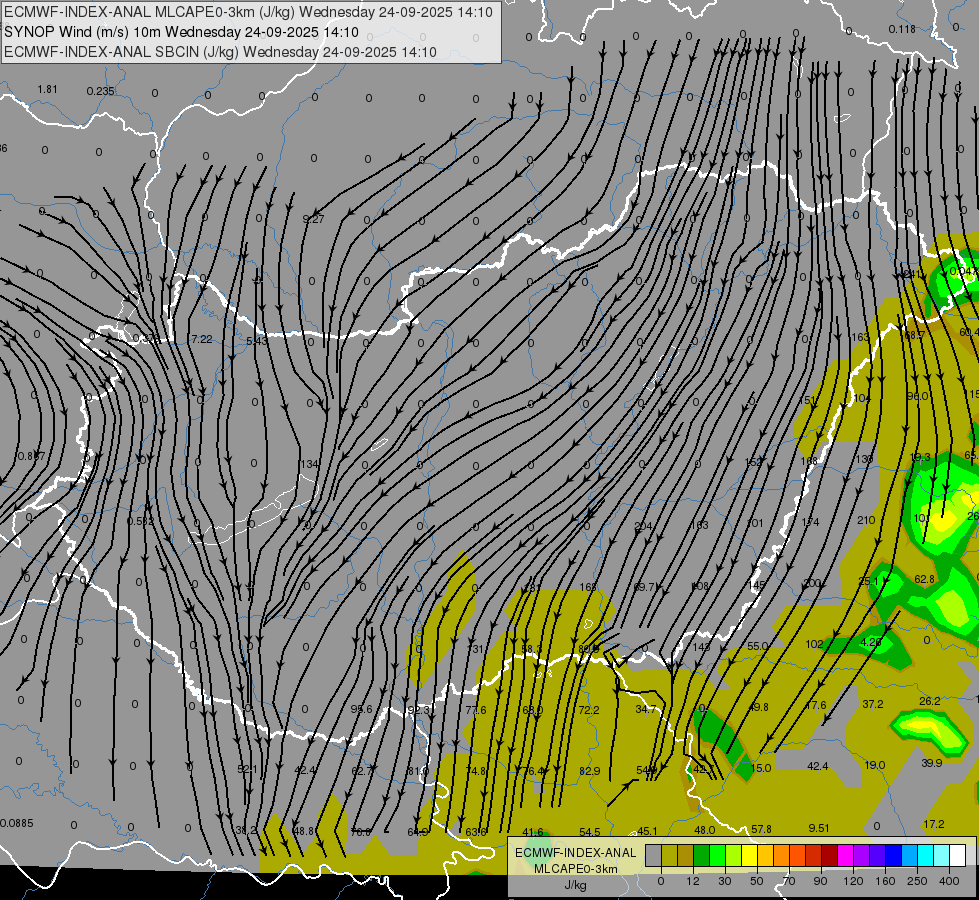Click the ECMWF SBCIN header line
The image size is (979, 900).
[x=220, y=52]
